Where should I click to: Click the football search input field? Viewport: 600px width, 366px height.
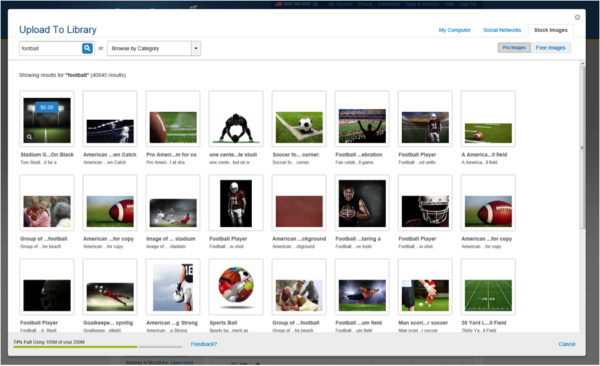click(x=50, y=48)
